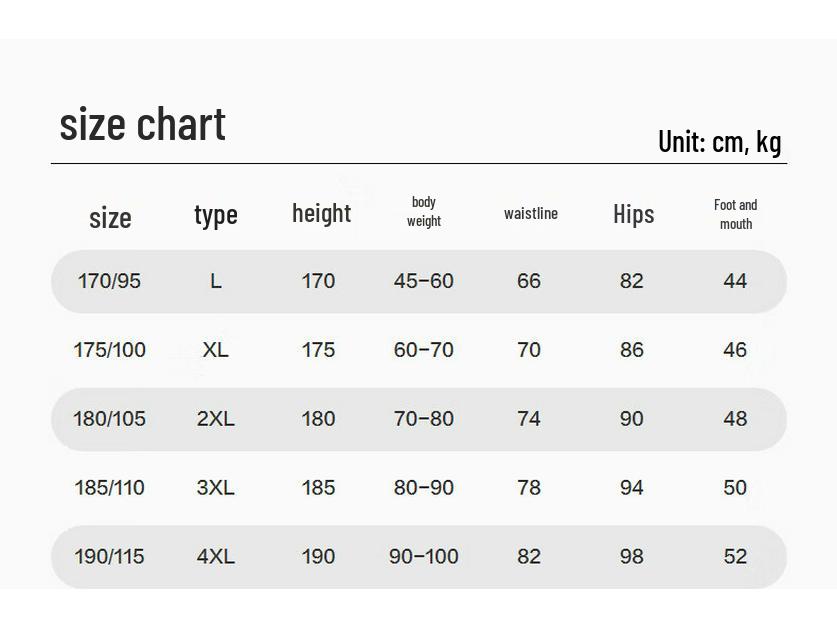Image resolution: width=837 pixels, height=628 pixels.
Task: Click the "body weight" column header
Action: pos(424,212)
